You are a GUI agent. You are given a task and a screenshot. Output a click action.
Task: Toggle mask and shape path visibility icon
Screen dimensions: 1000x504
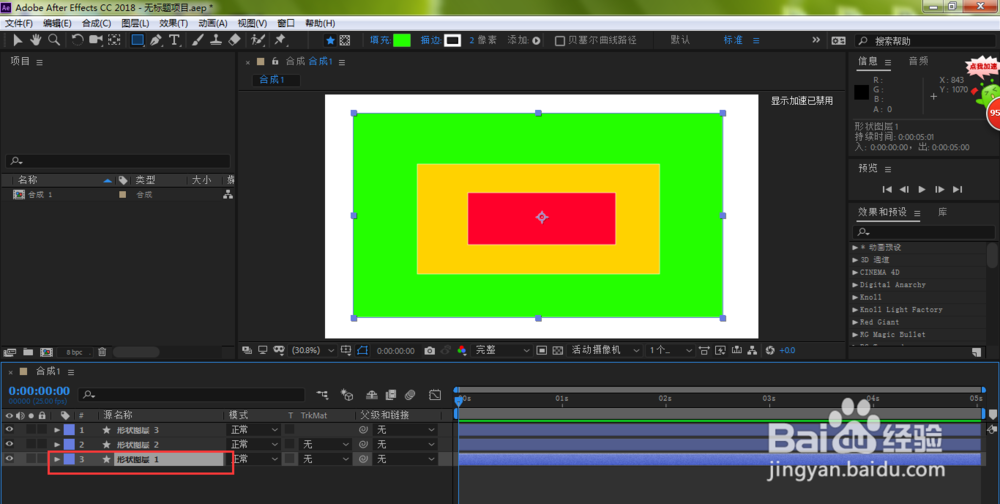tap(362, 350)
